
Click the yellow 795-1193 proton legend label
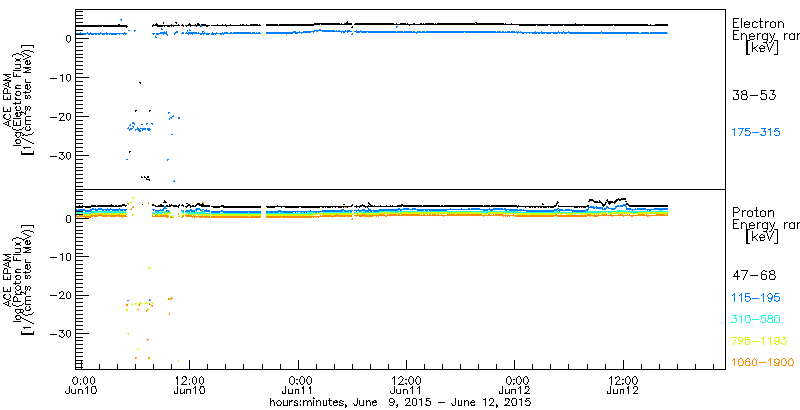(x=760, y=341)
